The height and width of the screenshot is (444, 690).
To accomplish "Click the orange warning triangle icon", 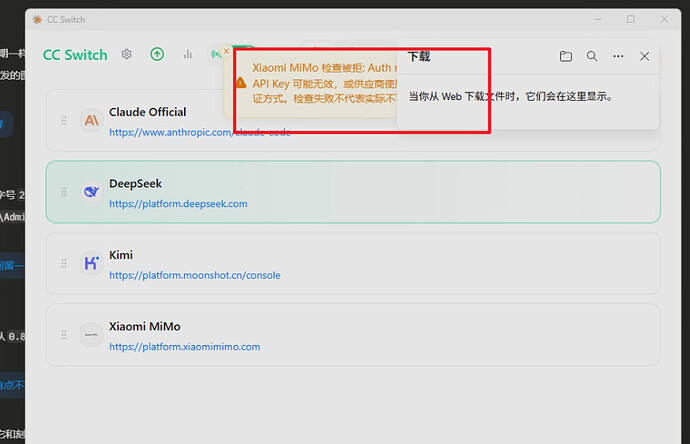I will [x=241, y=83].
